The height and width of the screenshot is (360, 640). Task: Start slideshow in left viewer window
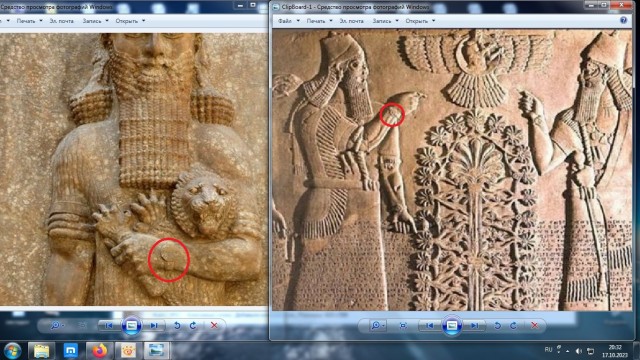click(131, 325)
